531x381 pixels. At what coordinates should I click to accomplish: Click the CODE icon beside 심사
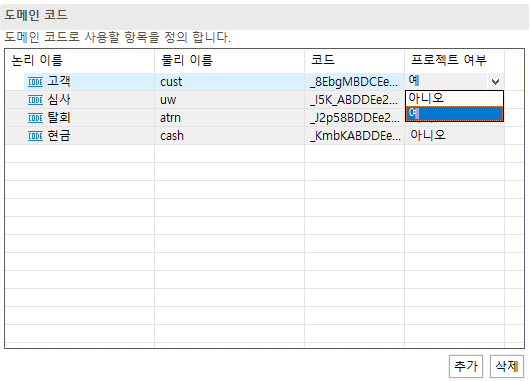35,100
